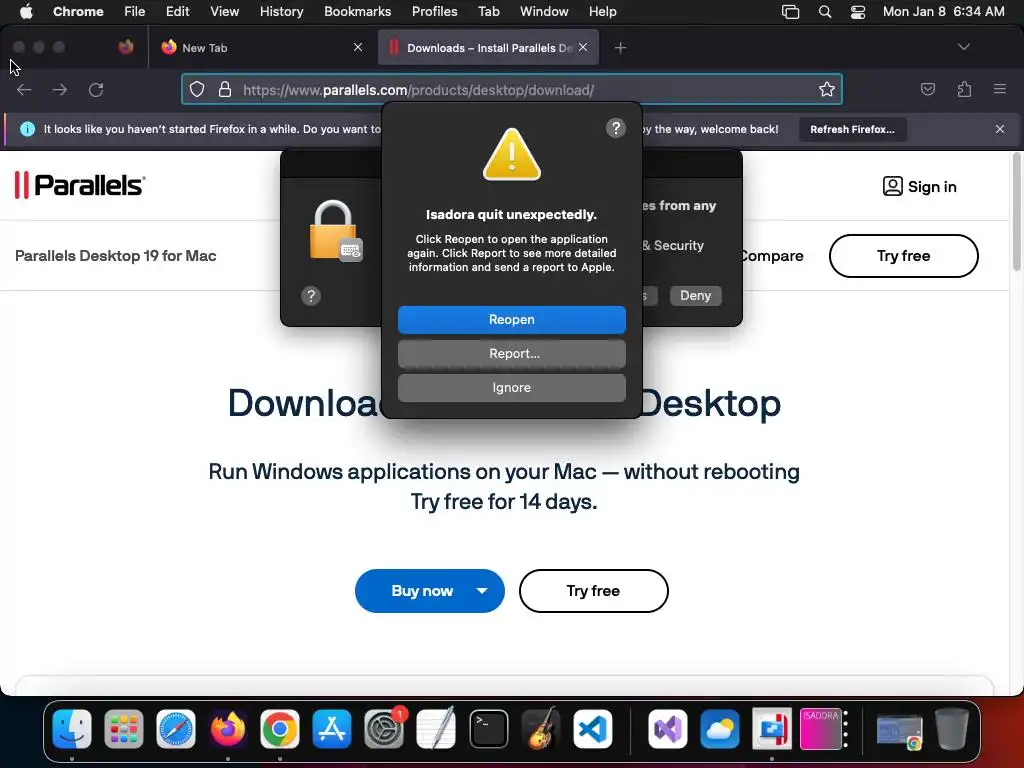Open the extensions puzzle icon
Image resolution: width=1024 pixels, height=768 pixels.
click(x=964, y=89)
